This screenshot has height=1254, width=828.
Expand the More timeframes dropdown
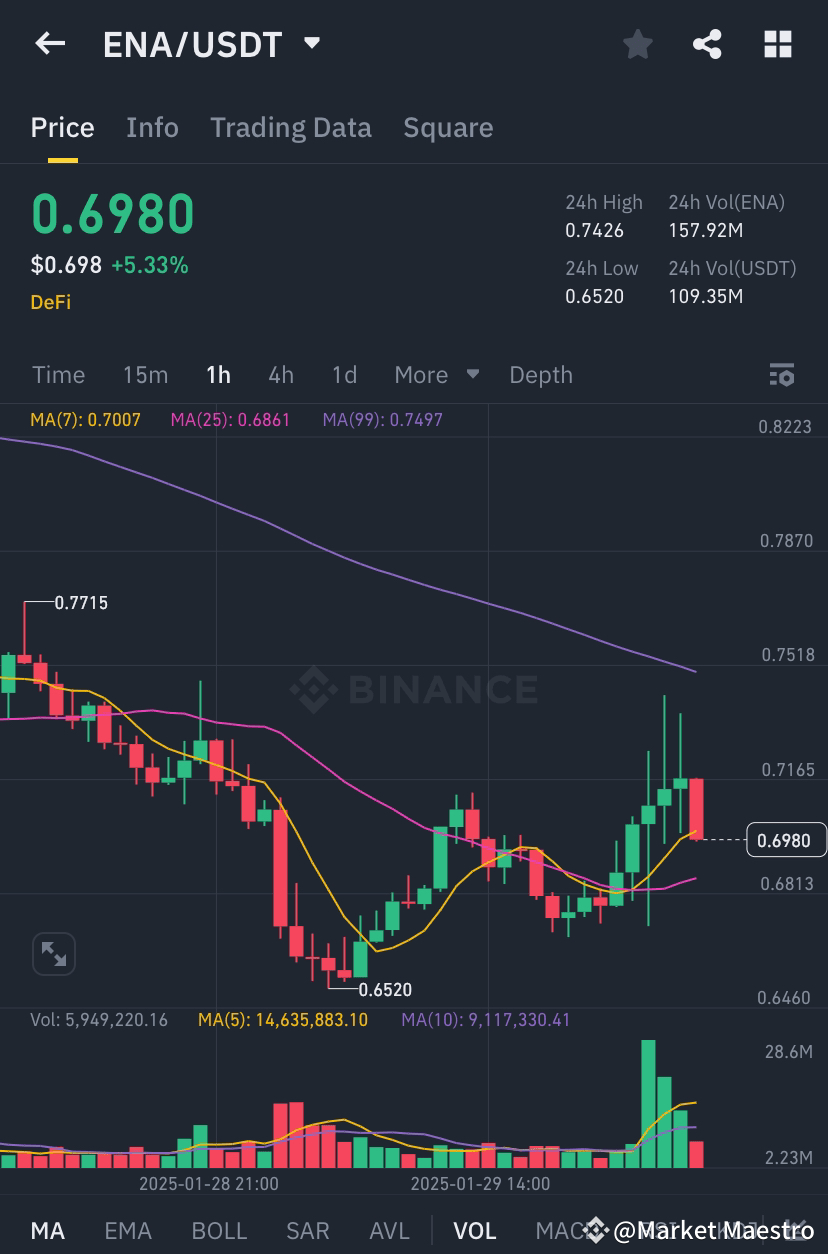click(x=434, y=375)
